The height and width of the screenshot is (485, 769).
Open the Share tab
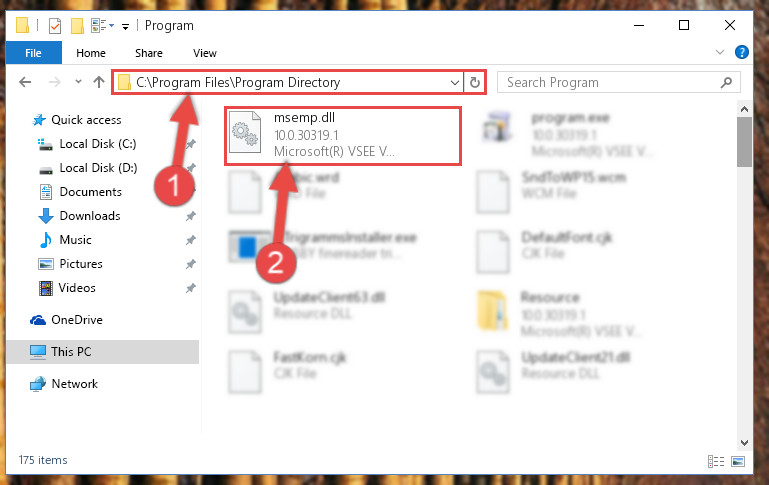[x=149, y=52]
